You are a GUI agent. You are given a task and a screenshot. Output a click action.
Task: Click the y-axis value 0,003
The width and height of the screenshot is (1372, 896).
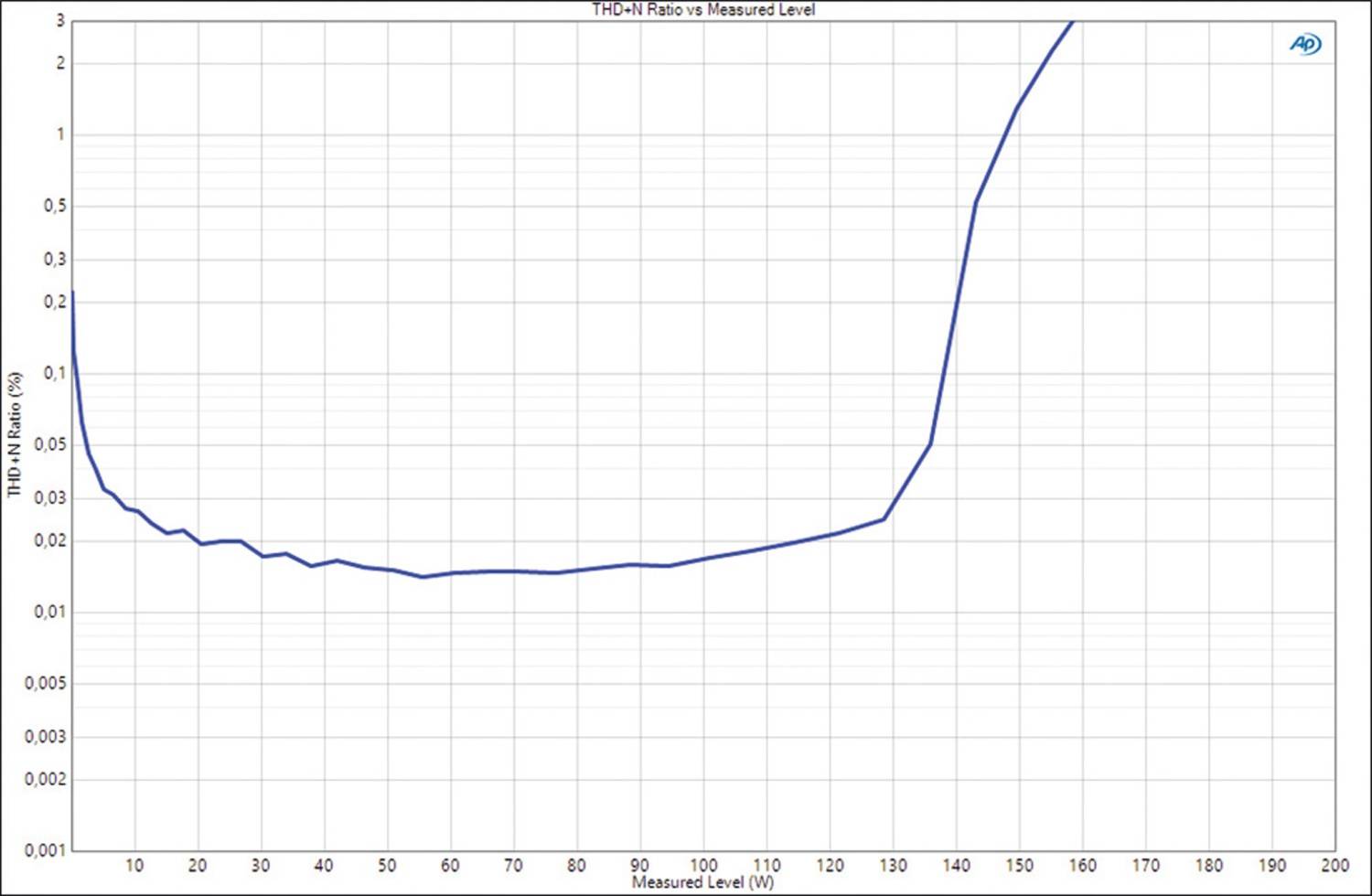coord(46,737)
